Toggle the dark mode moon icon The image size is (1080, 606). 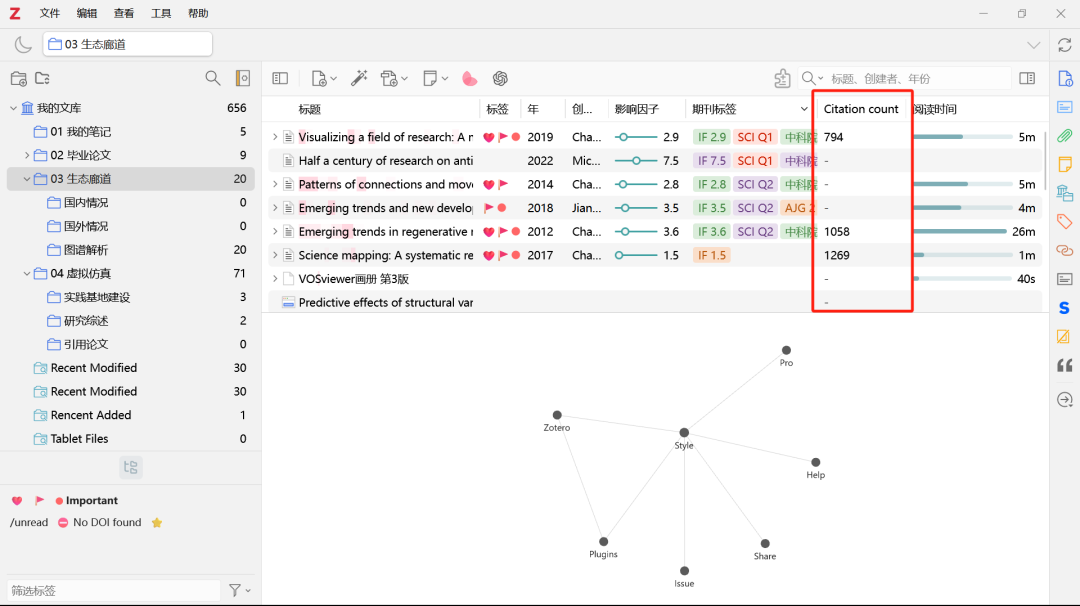point(22,45)
